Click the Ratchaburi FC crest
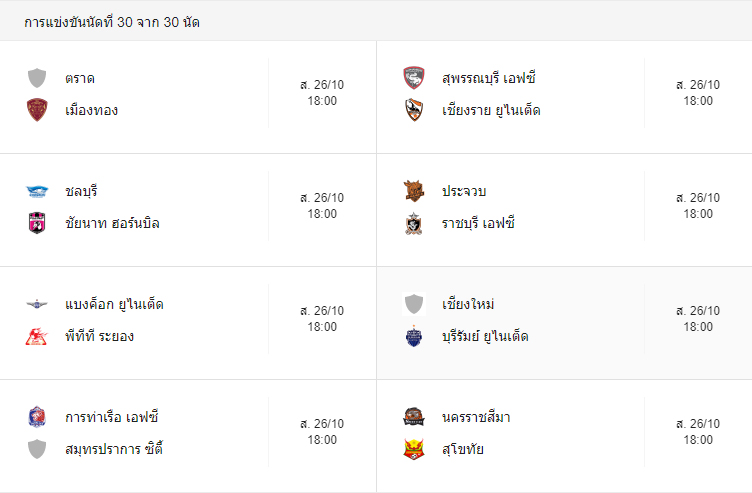Image resolution: width=752 pixels, height=493 pixels. (x=413, y=223)
